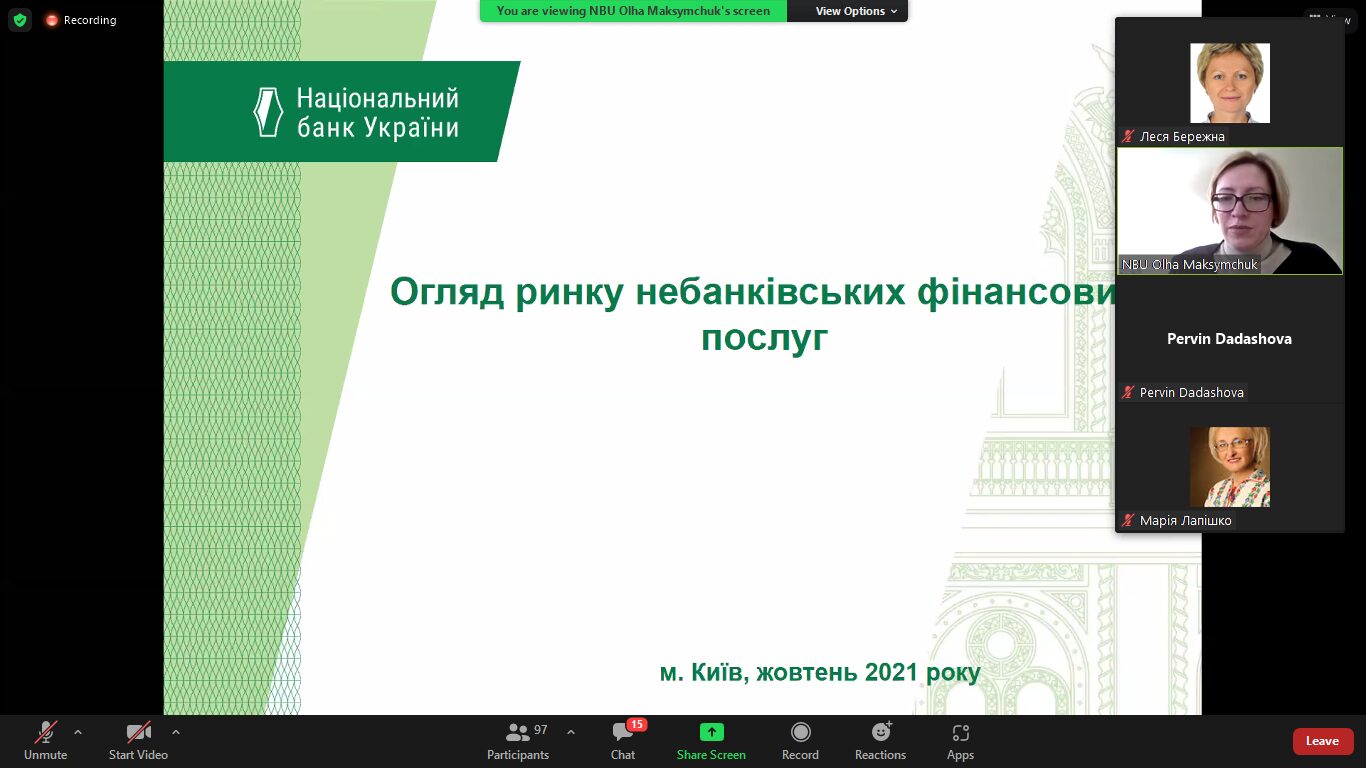The height and width of the screenshot is (768, 1366).
Task: Click the green encryption shield icon
Action: pyautogui.click(x=20, y=20)
